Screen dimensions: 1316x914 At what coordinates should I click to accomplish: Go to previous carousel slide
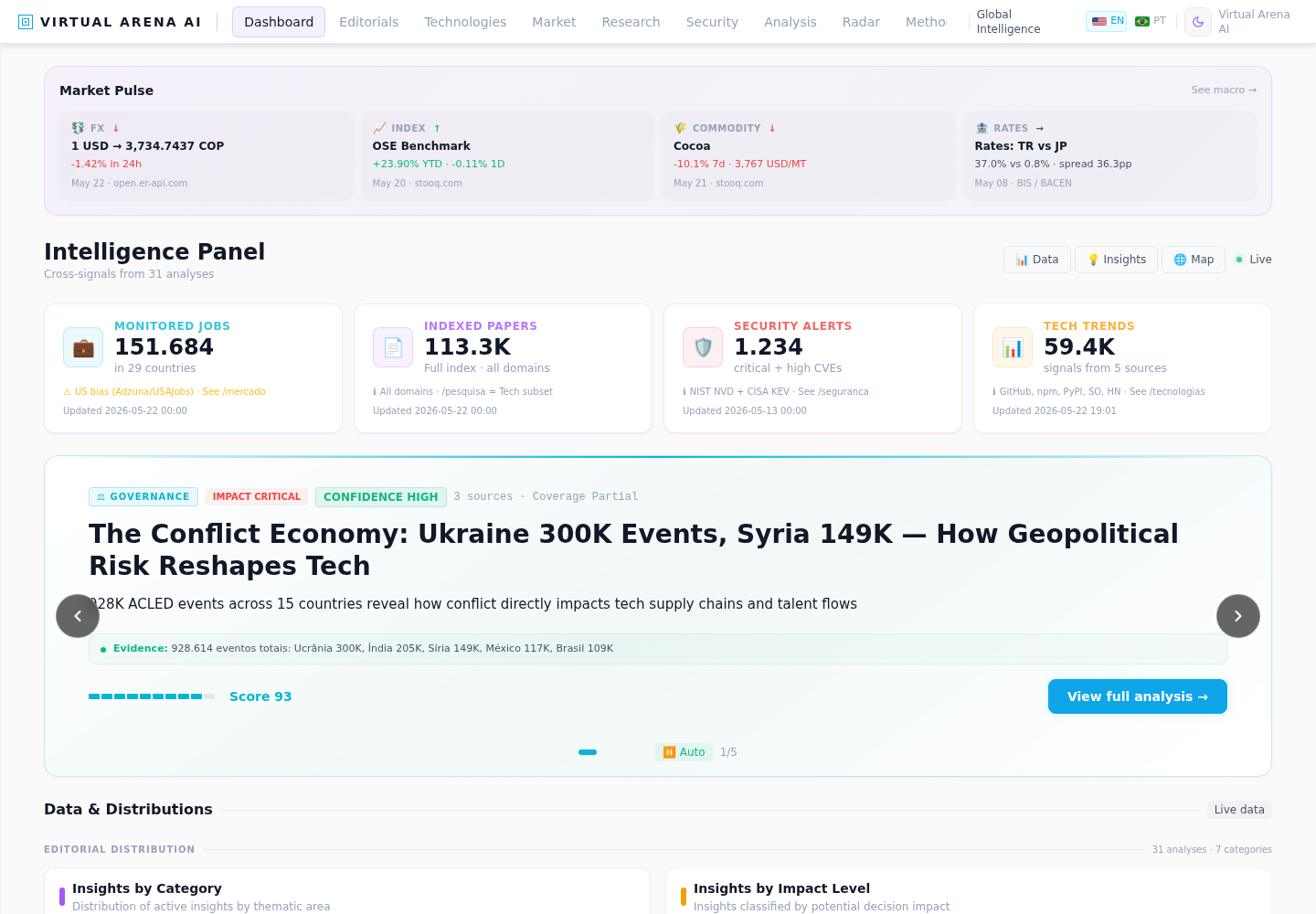(78, 616)
